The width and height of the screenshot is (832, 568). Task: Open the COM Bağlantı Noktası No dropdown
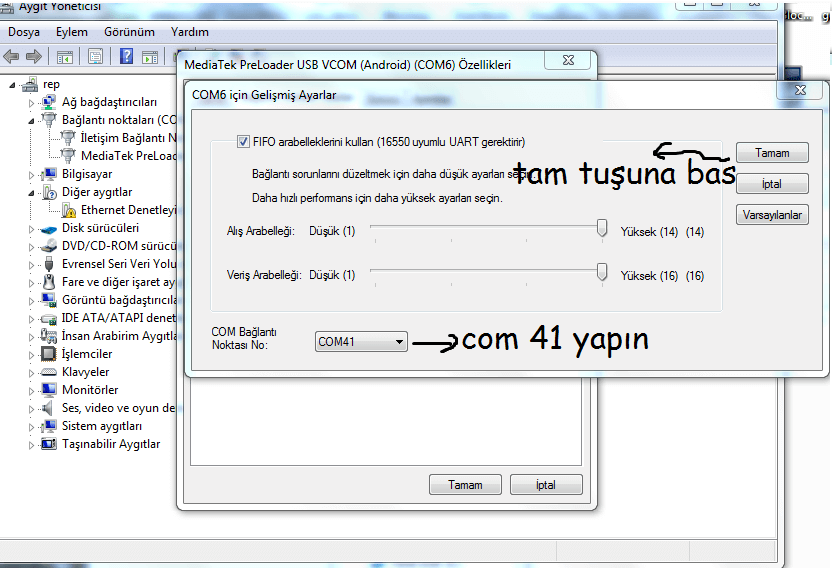361,342
